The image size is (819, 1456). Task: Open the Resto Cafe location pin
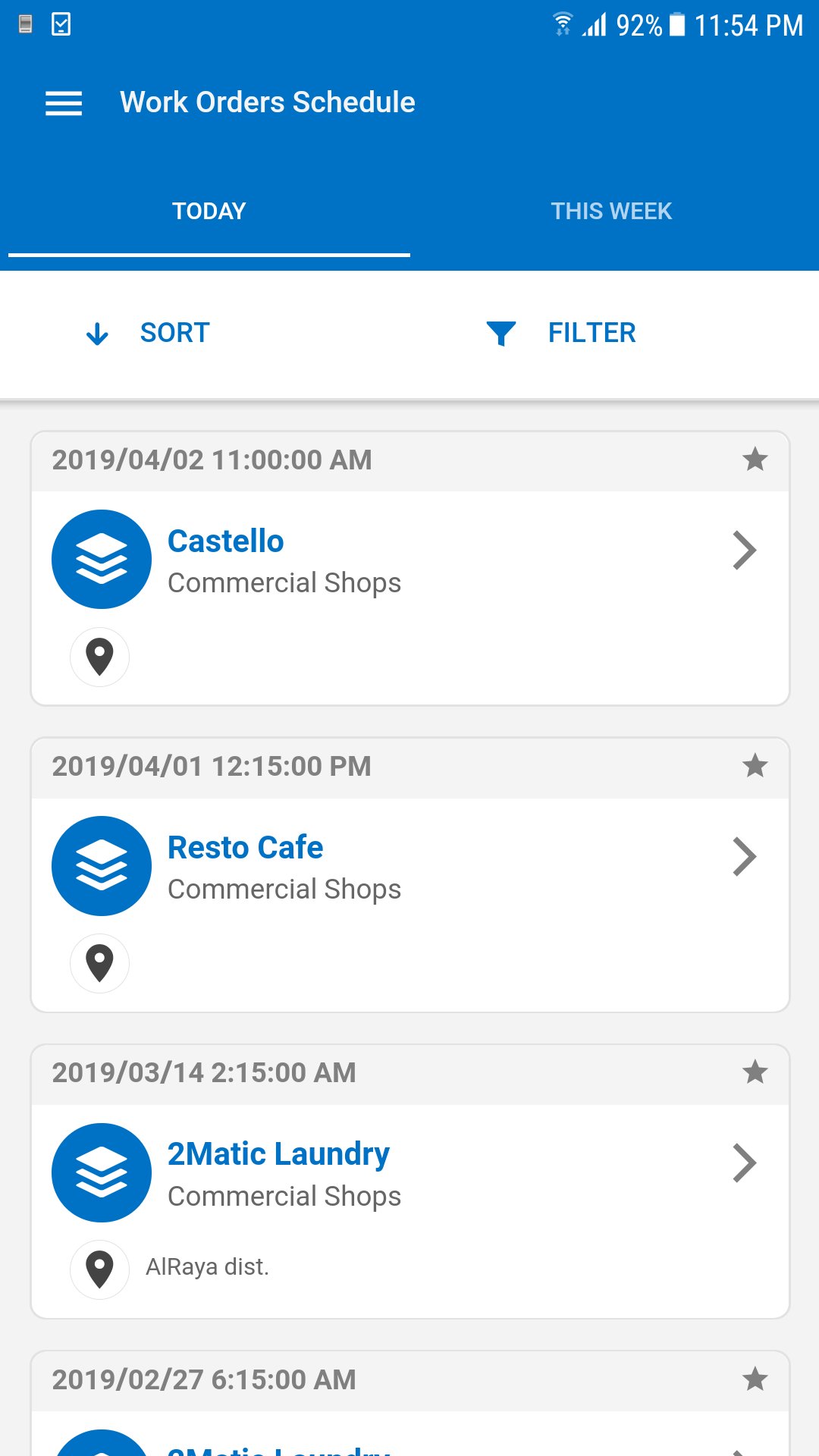(x=99, y=963)
